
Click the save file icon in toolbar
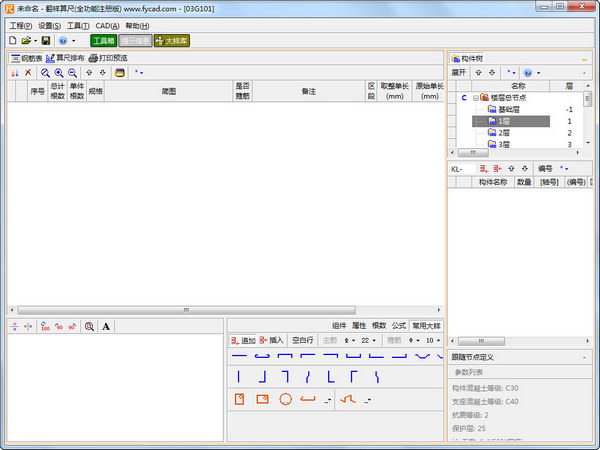pos(46,41)
